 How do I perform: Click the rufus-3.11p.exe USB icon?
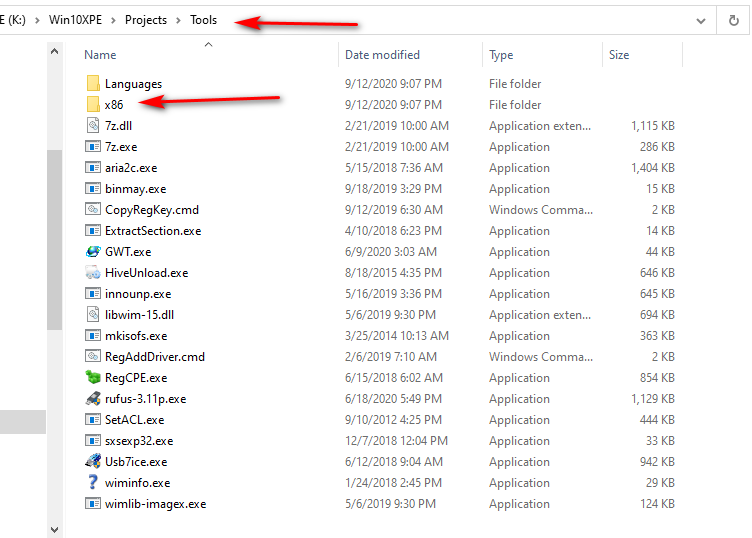click(x=93, y=399)
